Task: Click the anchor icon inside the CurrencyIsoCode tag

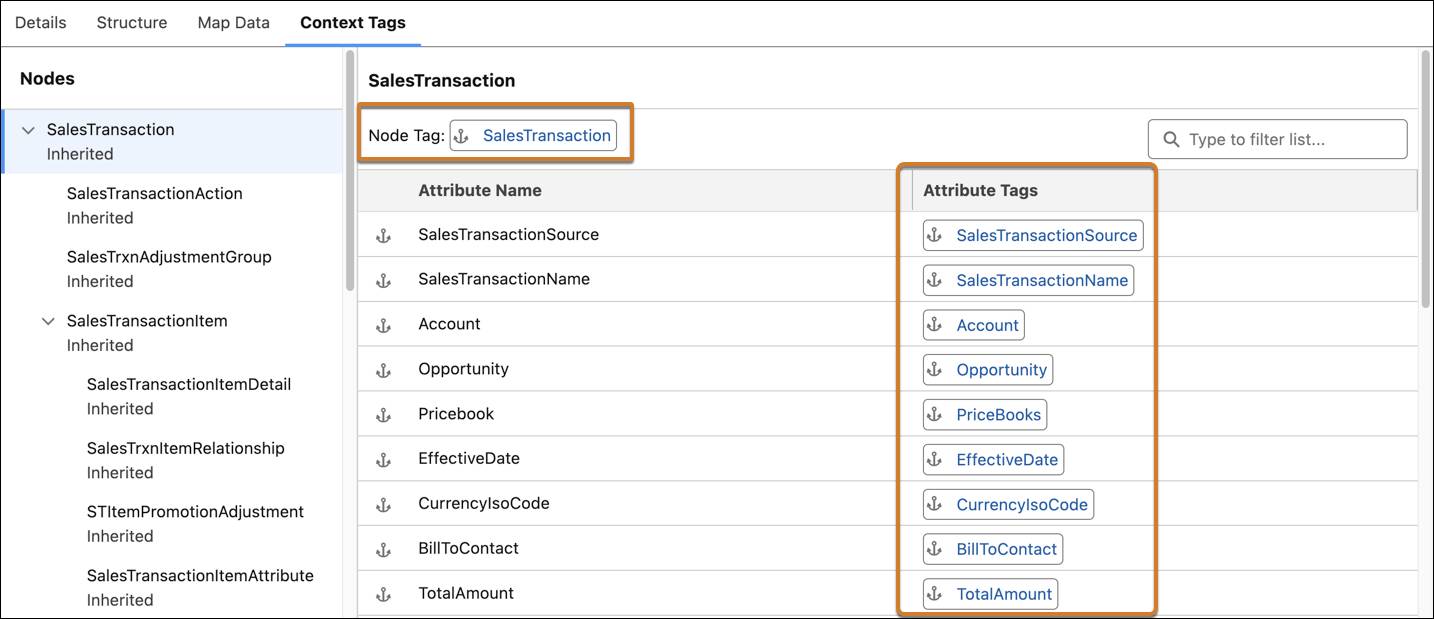Action: click(x=935, y=504)
